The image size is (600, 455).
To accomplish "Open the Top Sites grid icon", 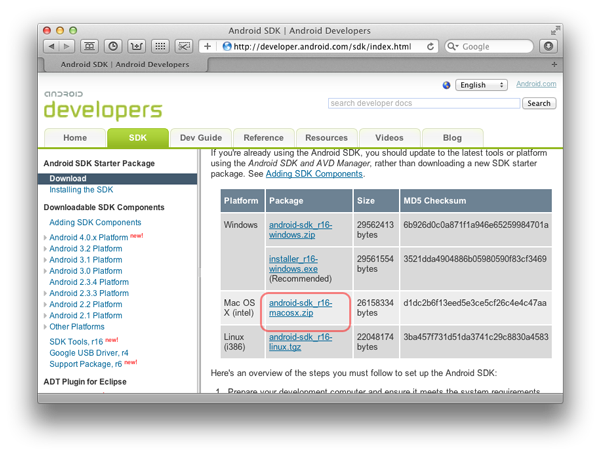I will coord(160,46).
